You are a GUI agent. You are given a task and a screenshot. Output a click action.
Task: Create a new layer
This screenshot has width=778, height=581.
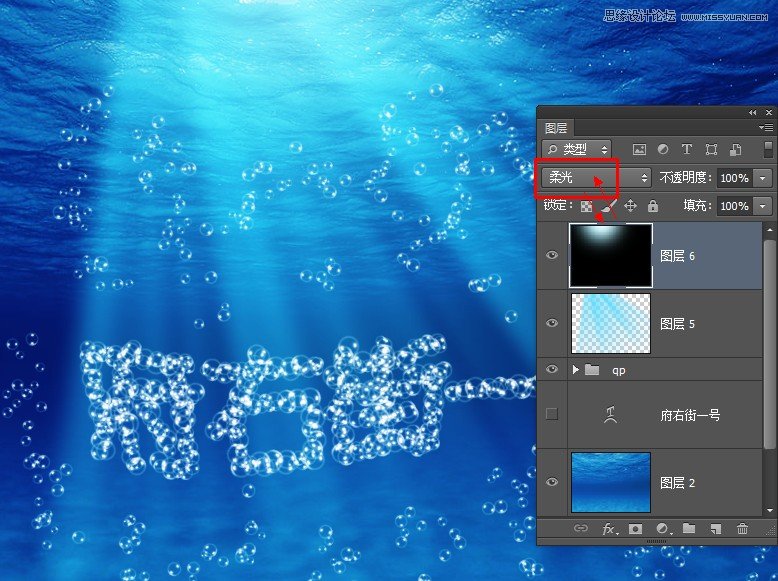715,528
